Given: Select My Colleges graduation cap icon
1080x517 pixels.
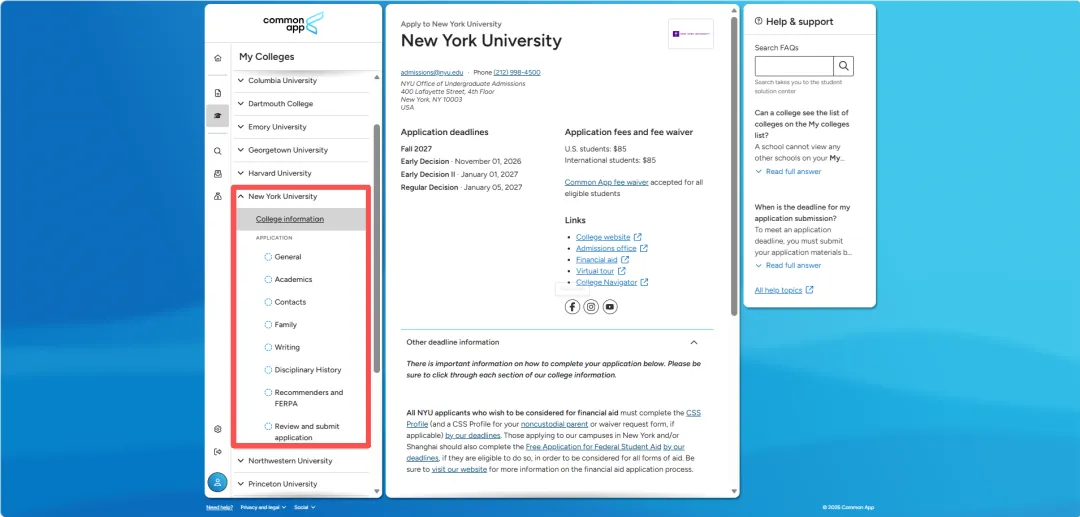Looking at the screenshot, I should tap(218, 116).
